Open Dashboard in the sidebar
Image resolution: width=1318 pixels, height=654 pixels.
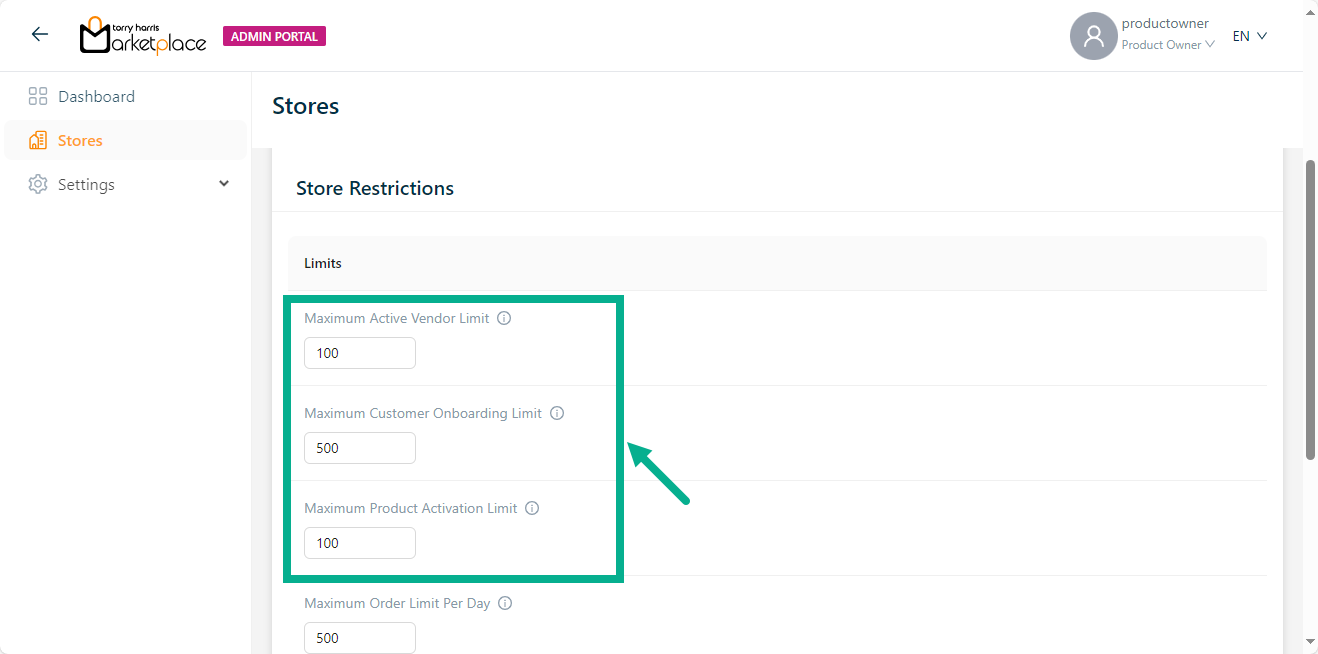click(96, 97)
